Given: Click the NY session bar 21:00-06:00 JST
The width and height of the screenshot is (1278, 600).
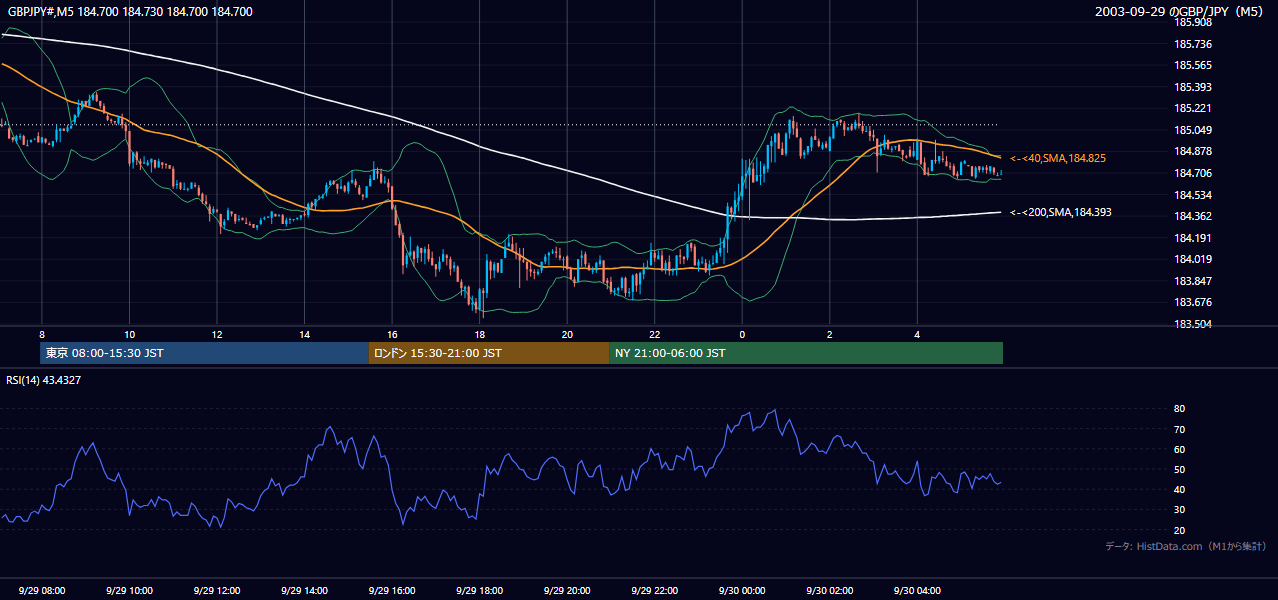Looking at the screenshot, I should pyautogui.click(x=806, y=353).
